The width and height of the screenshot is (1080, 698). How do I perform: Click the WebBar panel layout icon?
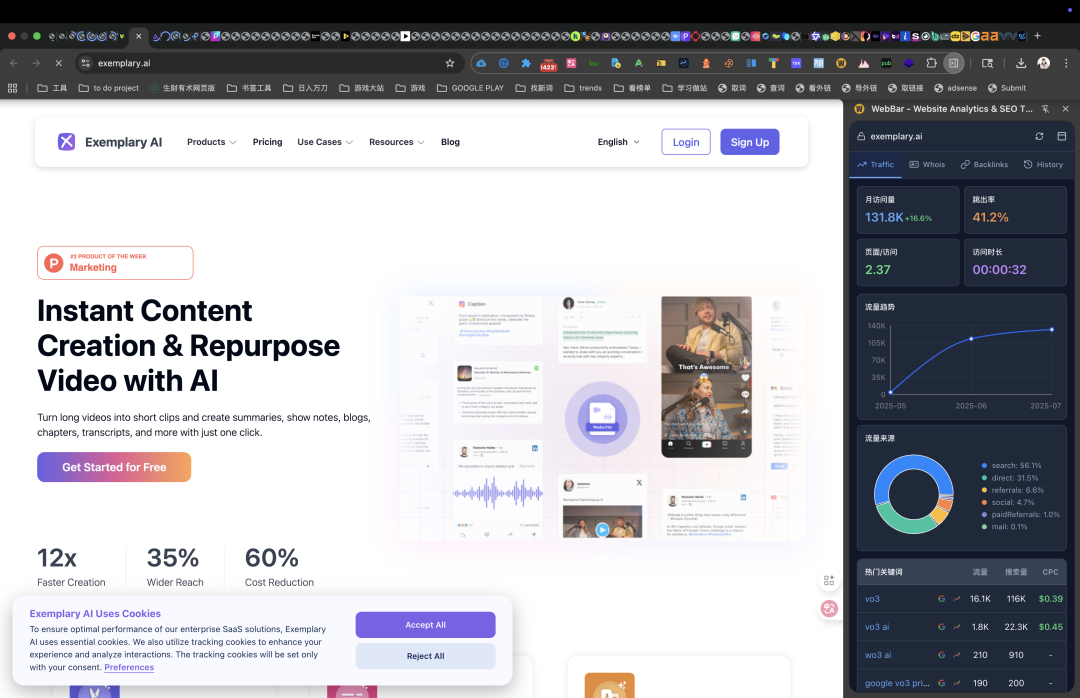pos(1061,136)
